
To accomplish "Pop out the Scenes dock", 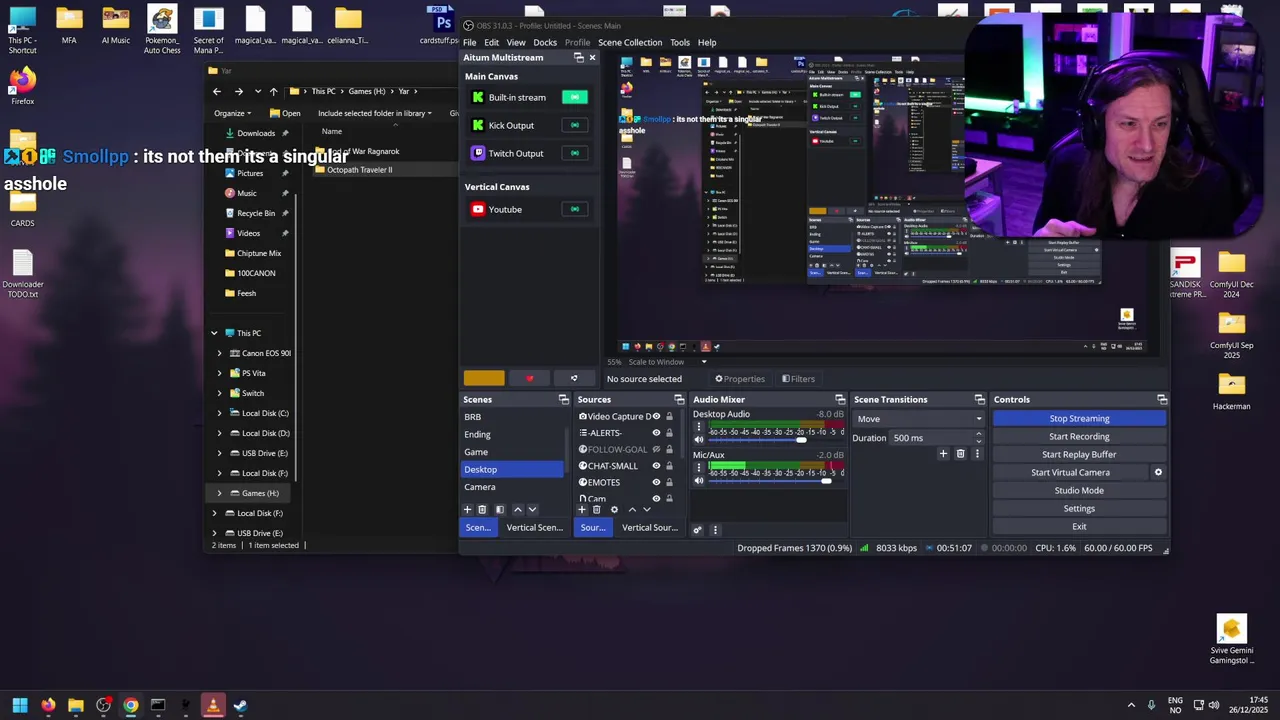I will point(563,399).
